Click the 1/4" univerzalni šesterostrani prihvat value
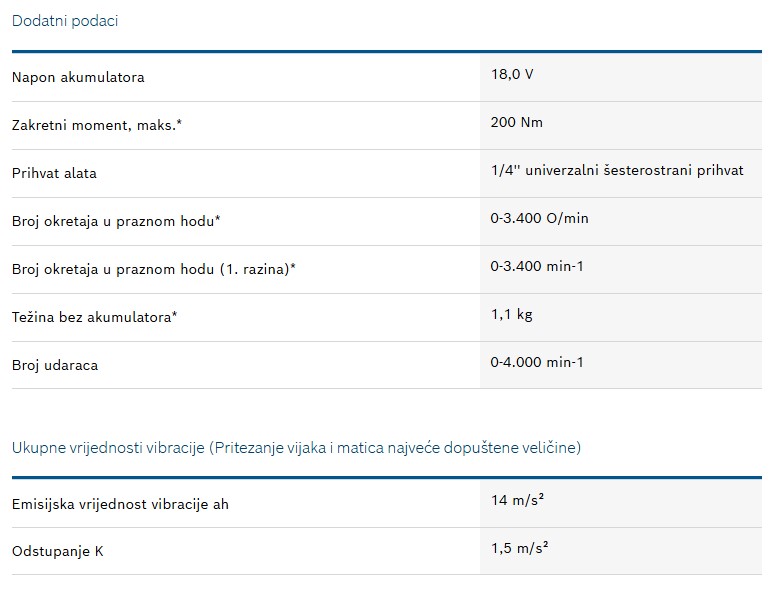 tap(617, 170)
